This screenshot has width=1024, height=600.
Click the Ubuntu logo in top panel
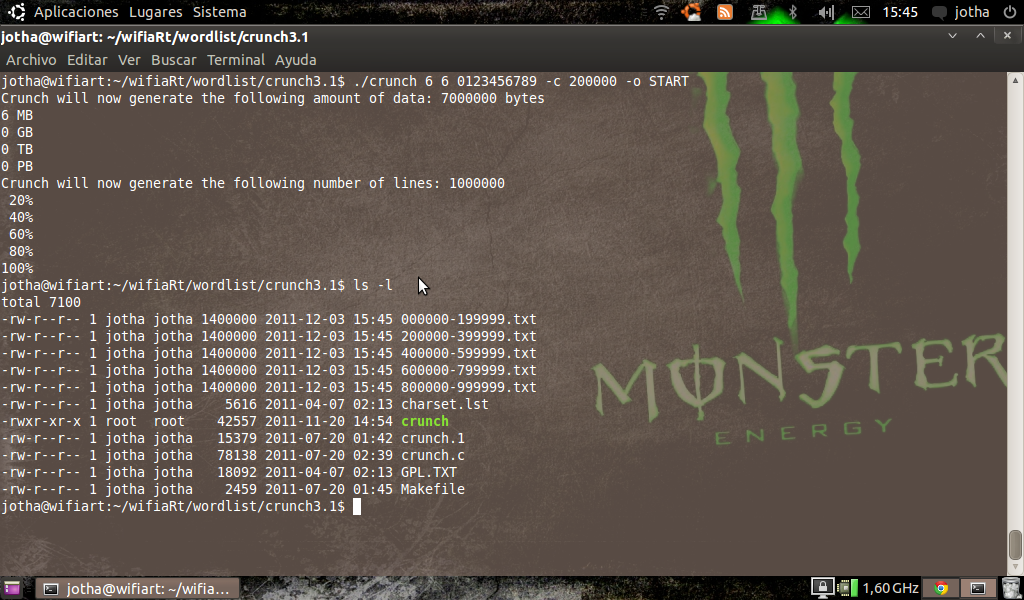(15, 12)
